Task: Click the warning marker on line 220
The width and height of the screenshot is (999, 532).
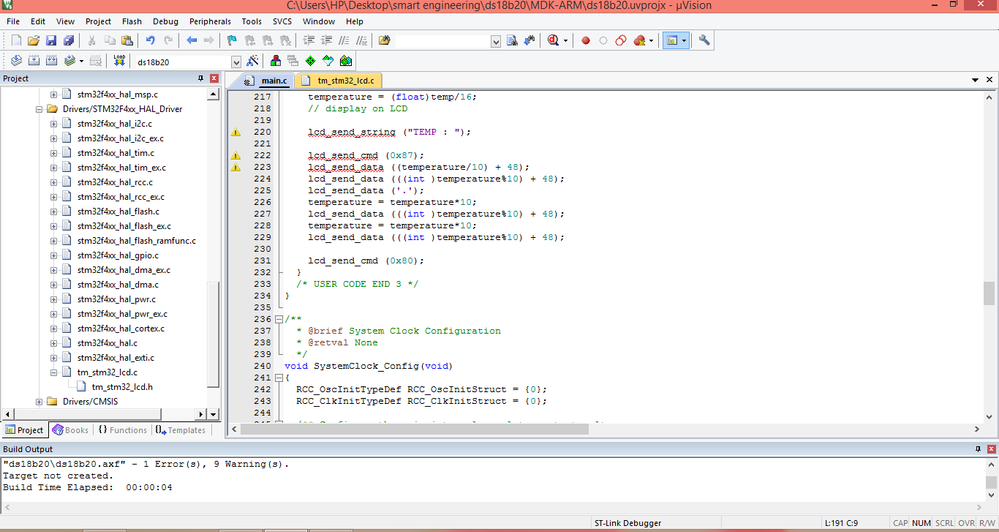Action: (236, 133)
